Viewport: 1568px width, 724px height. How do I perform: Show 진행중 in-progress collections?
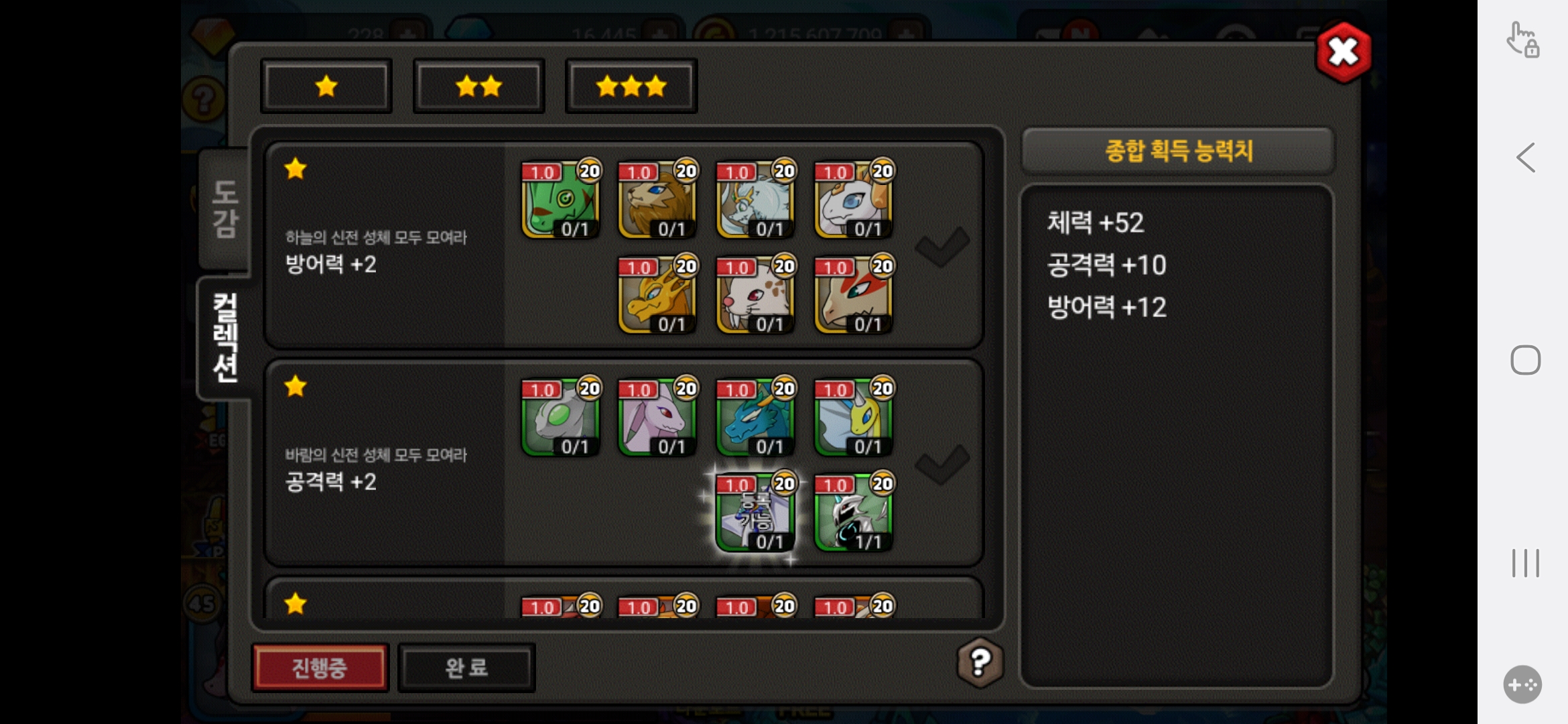(320, 668)
